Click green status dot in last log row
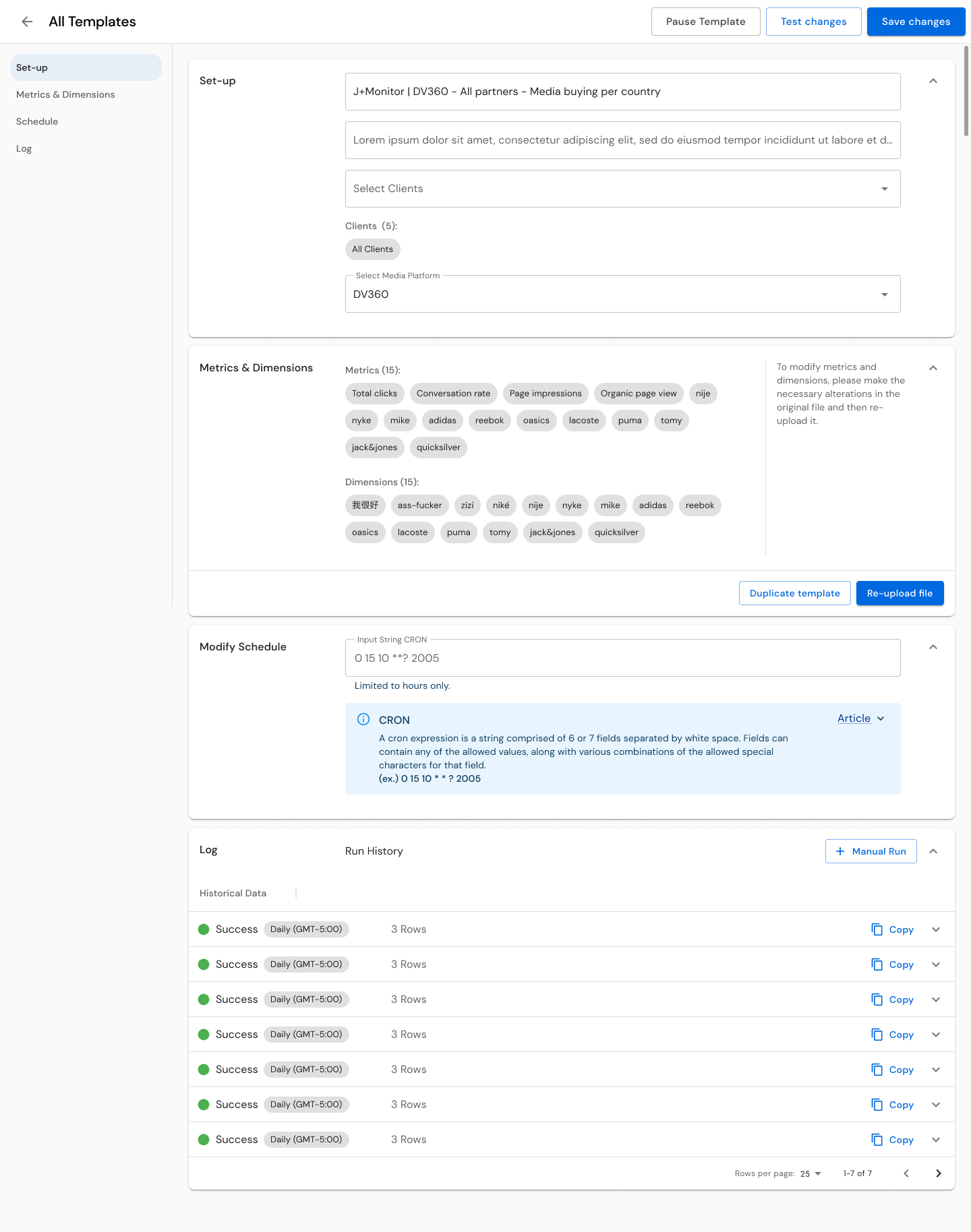Image resolution: width=971 pixels, height=1232 pixels. (204, 1140)
